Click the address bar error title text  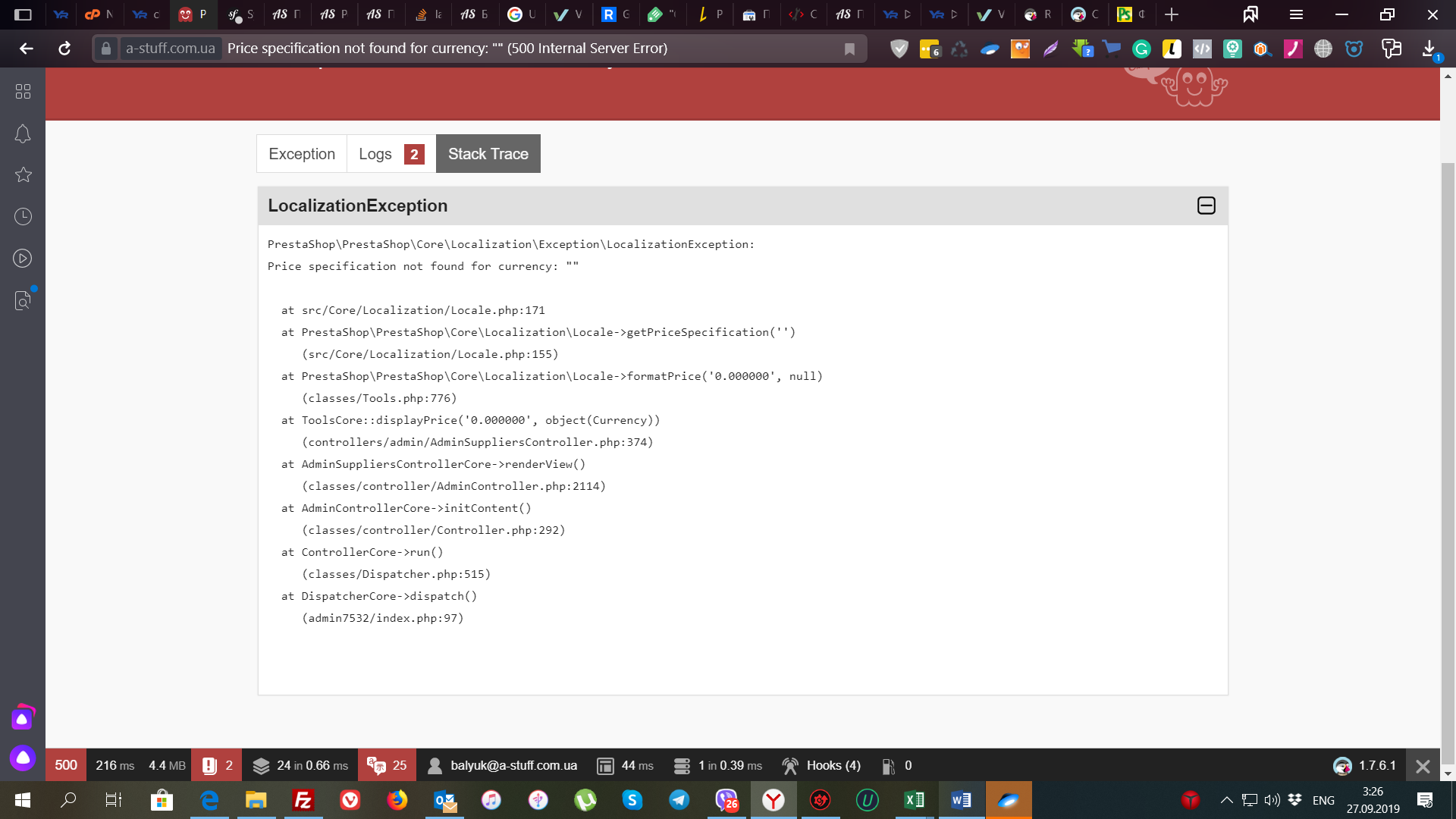point(447,49)
